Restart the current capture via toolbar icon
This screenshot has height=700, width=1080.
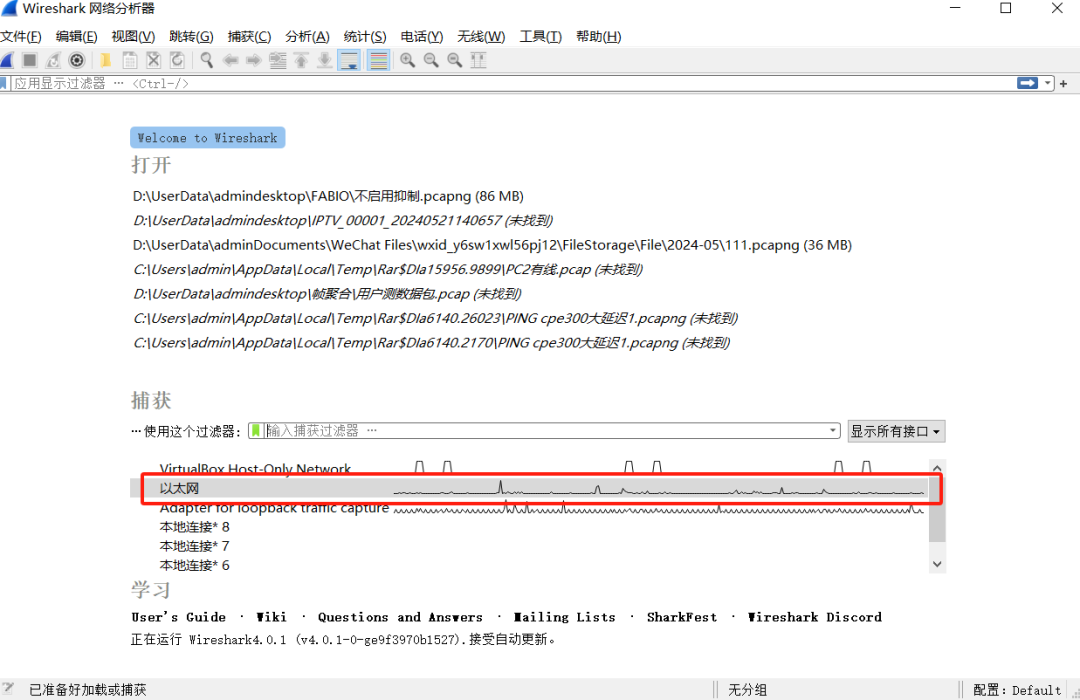53,61
